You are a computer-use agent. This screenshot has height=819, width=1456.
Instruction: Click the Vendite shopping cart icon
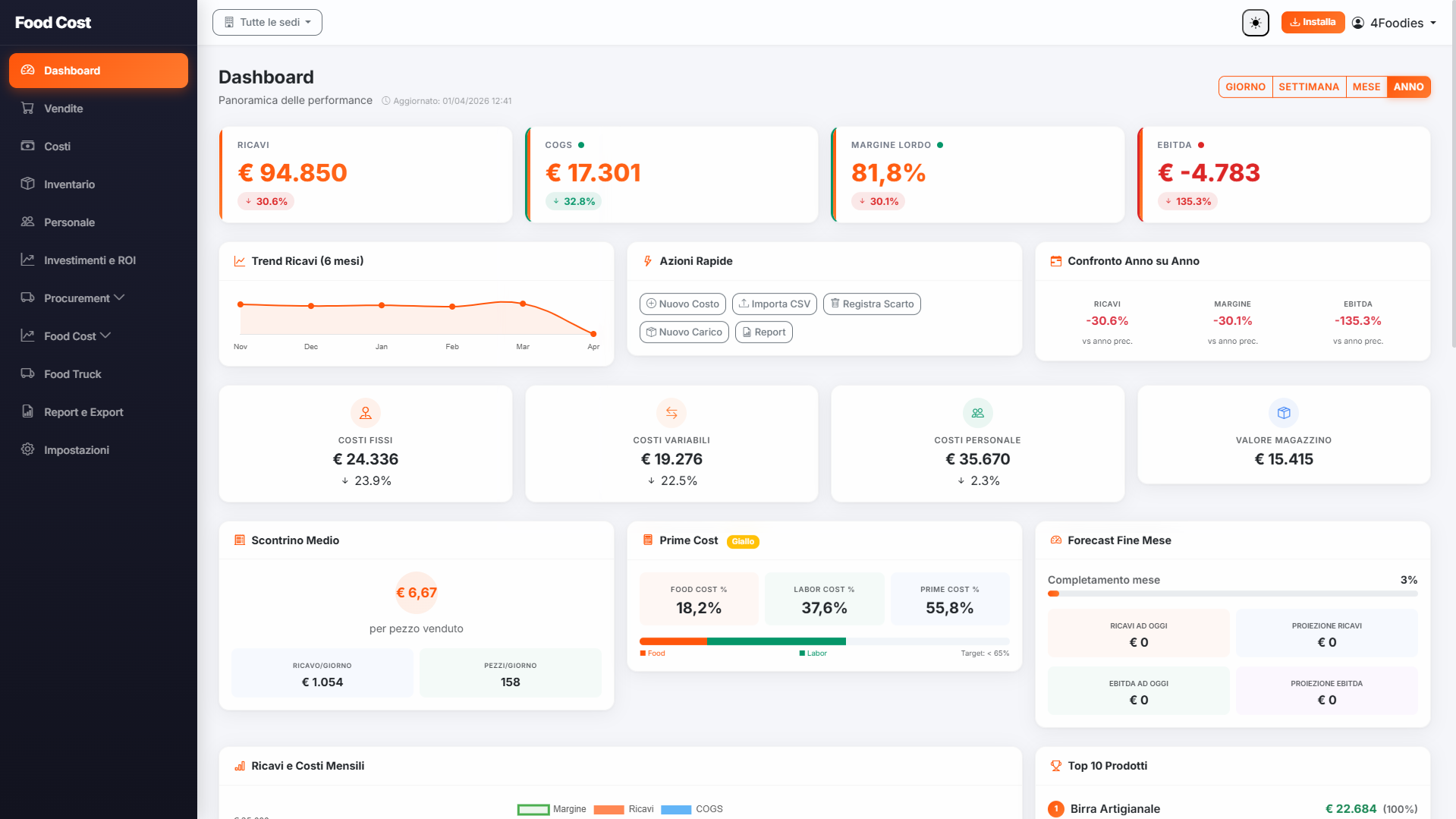(28, 109)
